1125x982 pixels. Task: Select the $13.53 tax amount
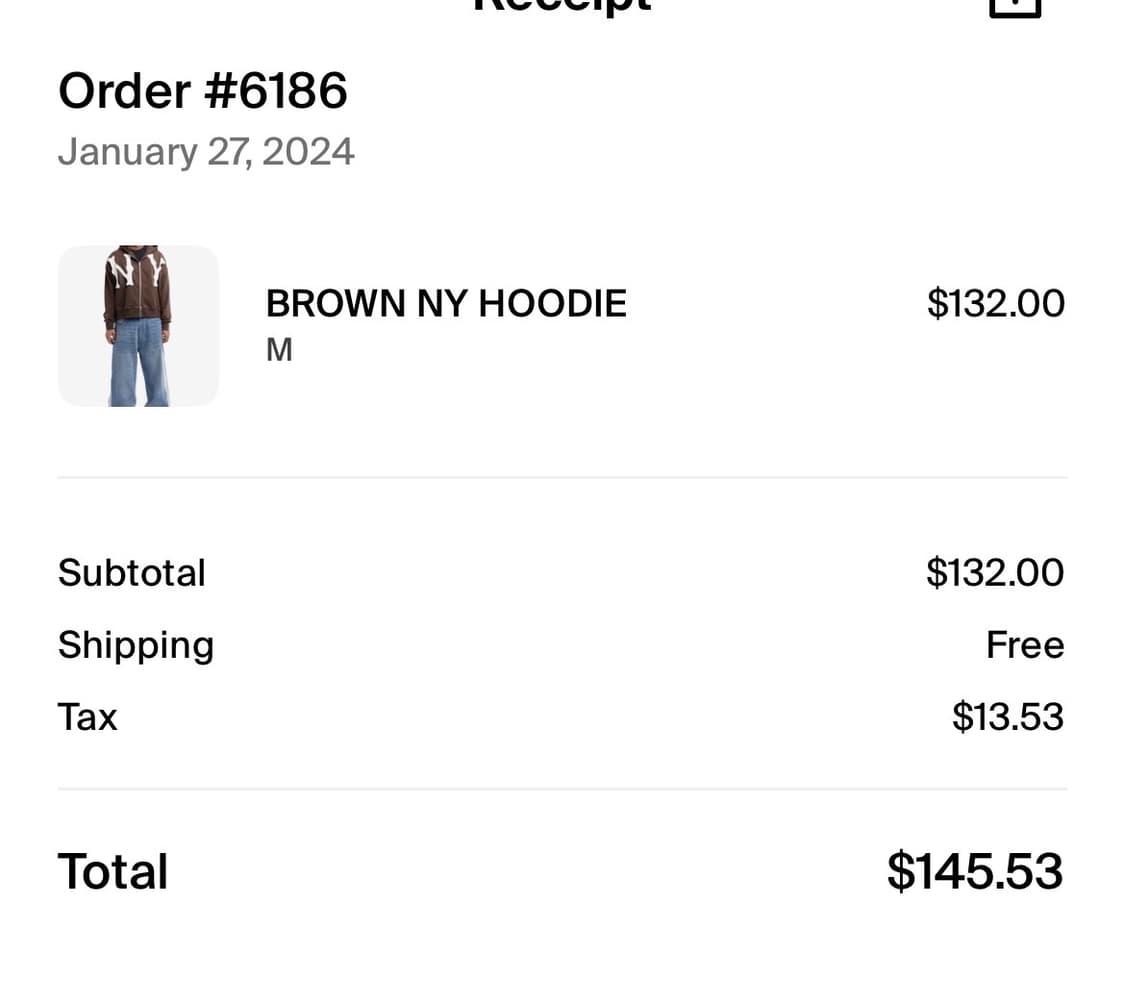tap(1008, 717)
